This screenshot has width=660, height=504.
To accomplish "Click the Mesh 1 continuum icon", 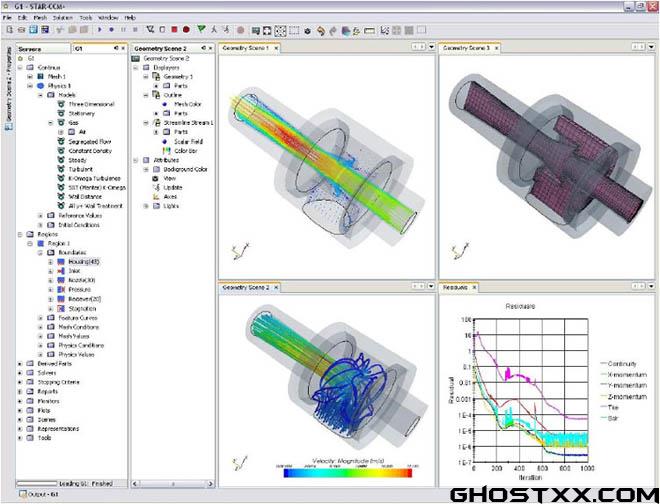I will pos(40,77).
